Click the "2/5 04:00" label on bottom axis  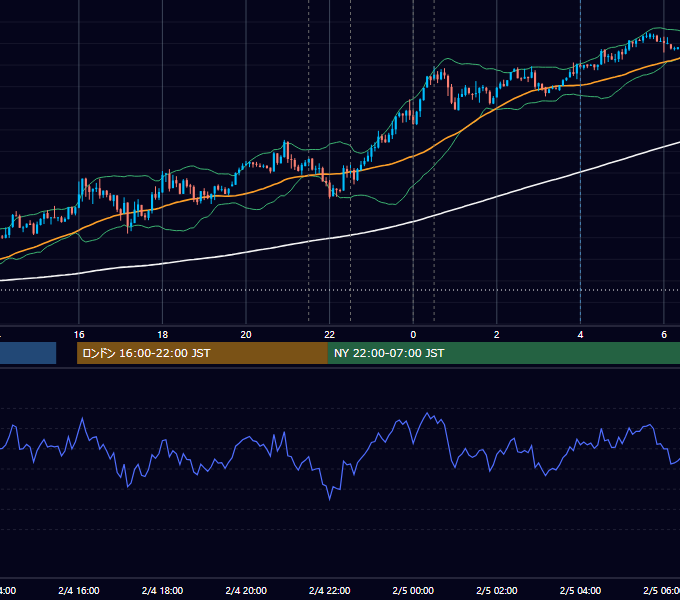tap(580, 590)
